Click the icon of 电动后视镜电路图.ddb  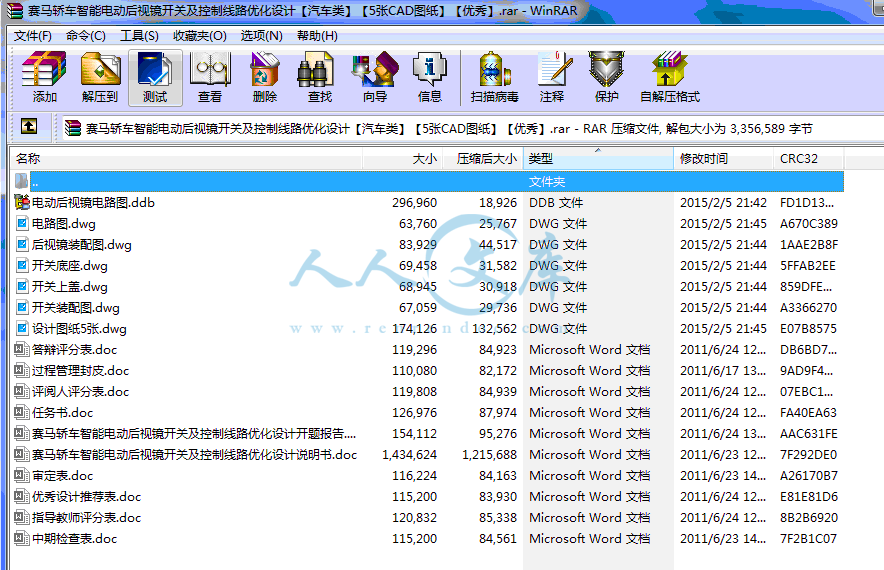[x=21, y=202]
